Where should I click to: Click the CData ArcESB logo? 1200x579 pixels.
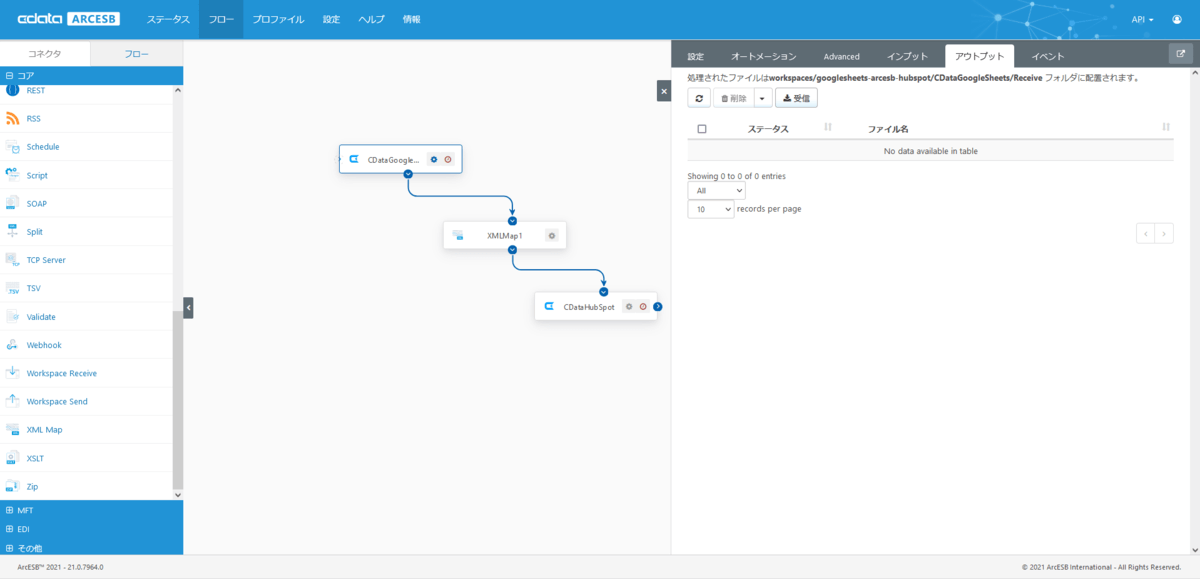tap(69, 19)
